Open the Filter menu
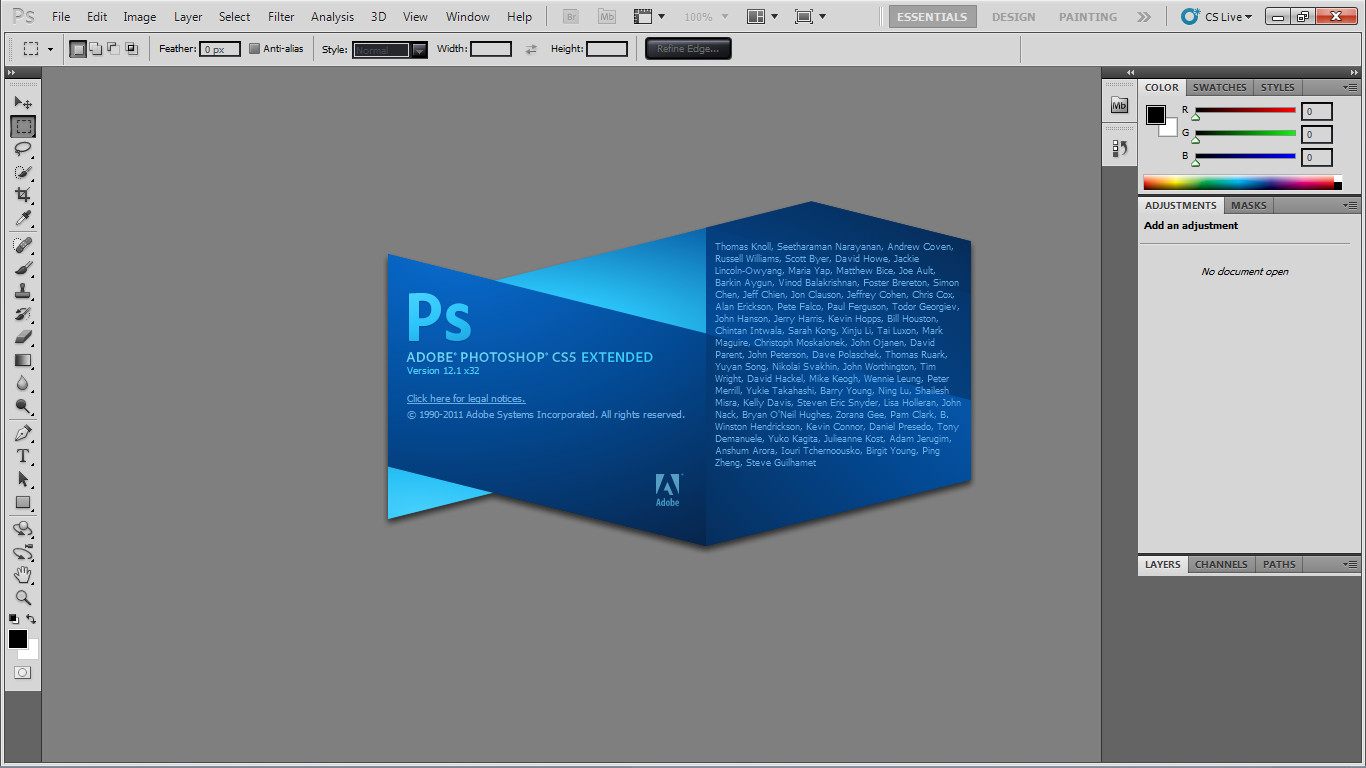This screenshot has width=1366, height=768. (x=281, y=17)
